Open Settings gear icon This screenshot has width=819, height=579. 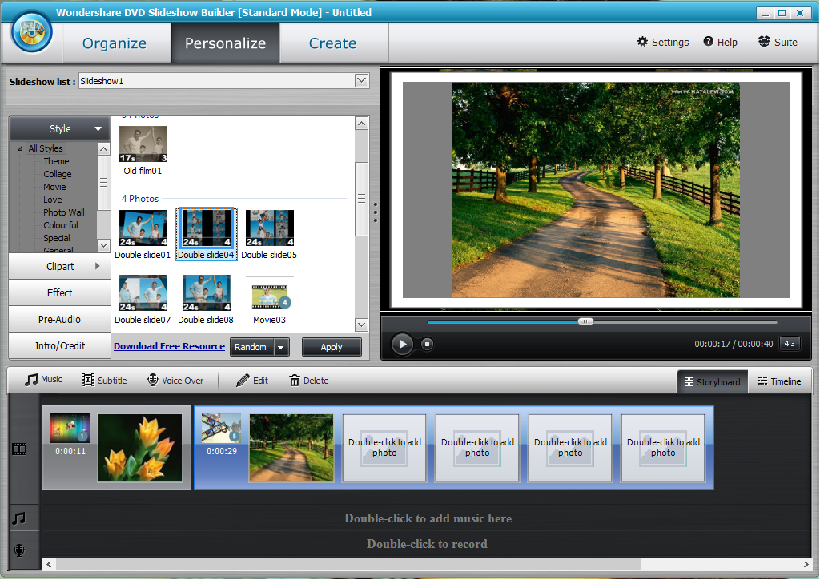click(x=642, y=42)
